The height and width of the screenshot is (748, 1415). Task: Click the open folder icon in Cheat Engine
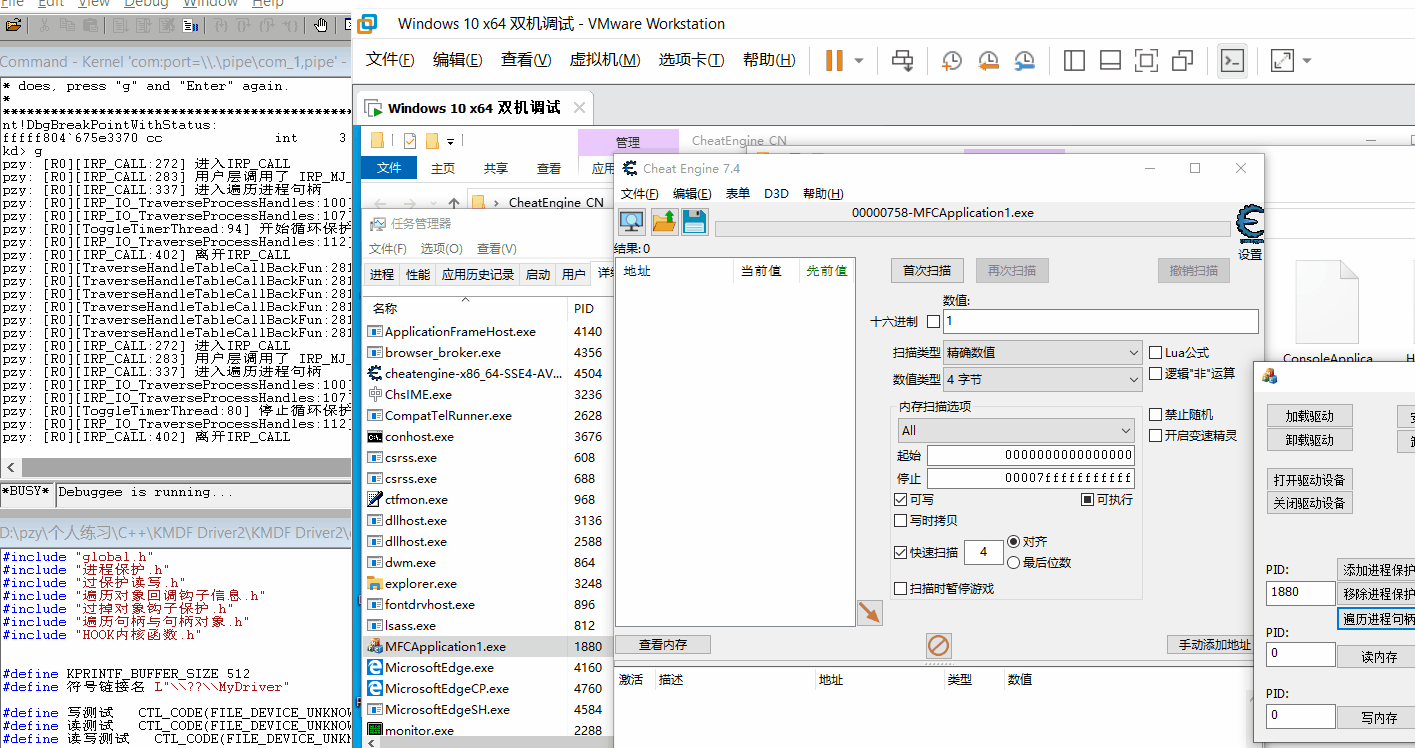pos(664,222)
